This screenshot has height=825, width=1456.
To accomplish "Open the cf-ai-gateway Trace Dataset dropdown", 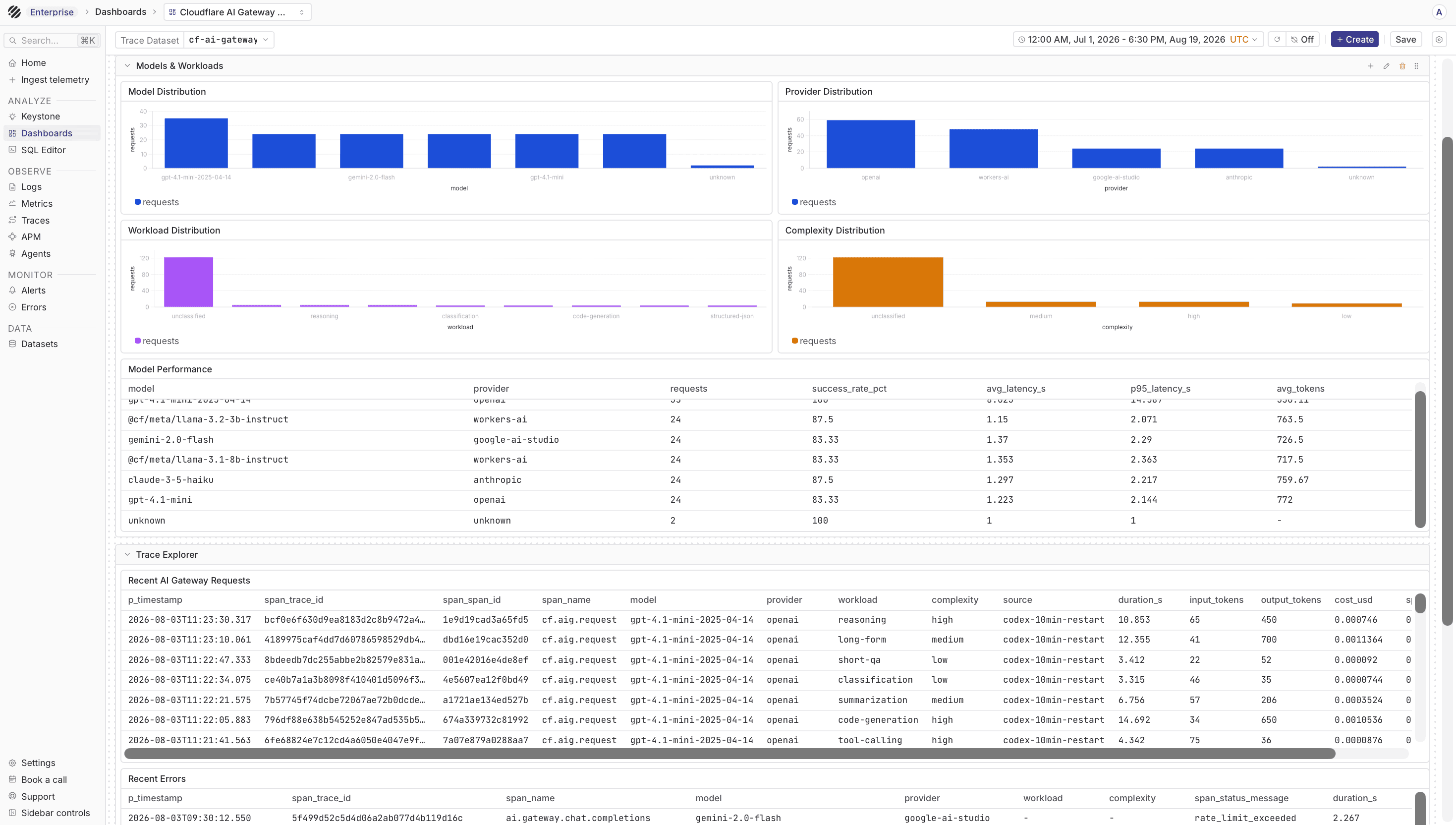I will coord(229,40).
